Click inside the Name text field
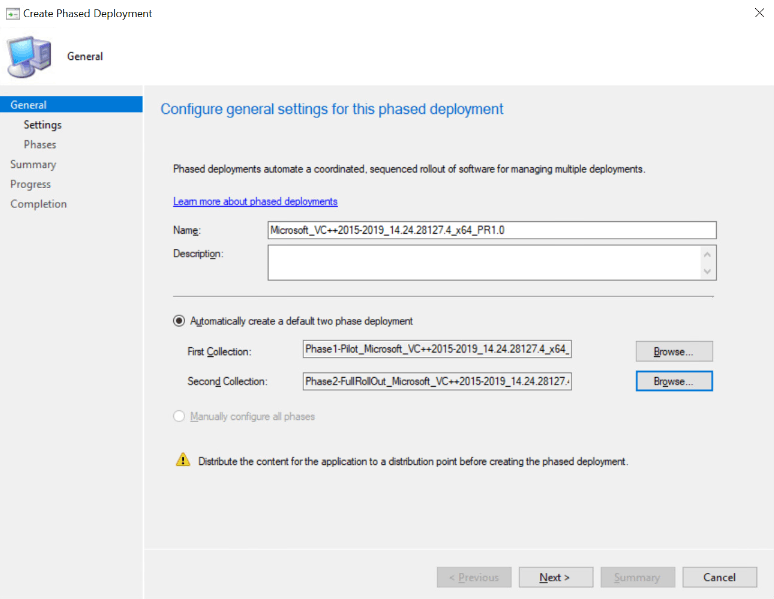Viewport: 774px width, 599px height. [491, 230]
